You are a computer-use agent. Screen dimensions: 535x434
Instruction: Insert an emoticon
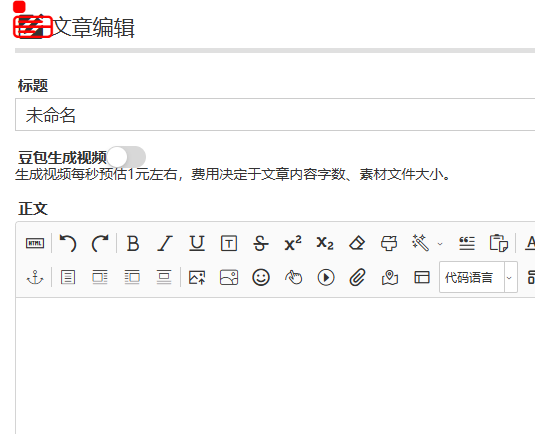[261, 277]
